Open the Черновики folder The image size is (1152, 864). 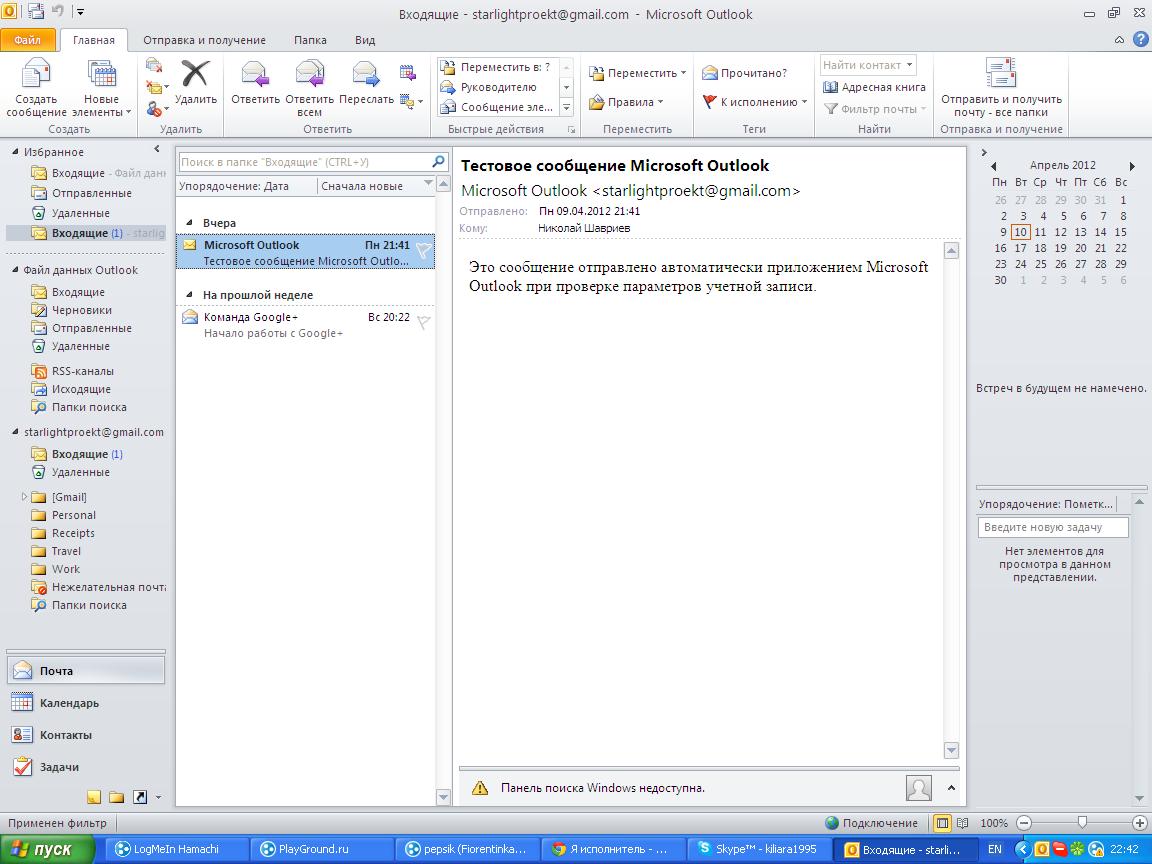(81, 310)
